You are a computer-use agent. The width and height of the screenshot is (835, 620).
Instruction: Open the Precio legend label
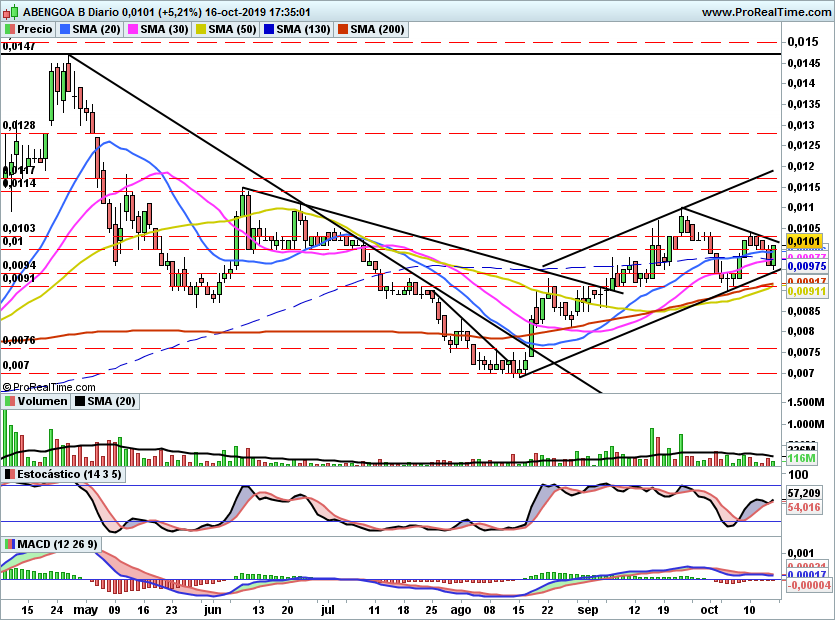[x=35, y=29]
